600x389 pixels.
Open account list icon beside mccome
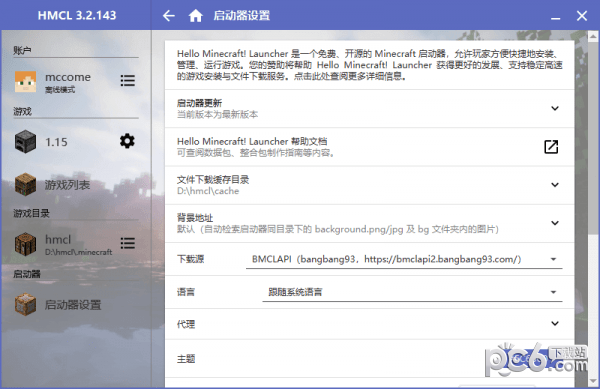click(127, 80)
